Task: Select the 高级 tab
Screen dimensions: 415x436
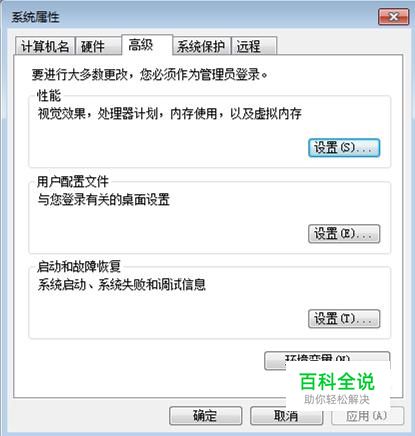Action: coord(147,45)
